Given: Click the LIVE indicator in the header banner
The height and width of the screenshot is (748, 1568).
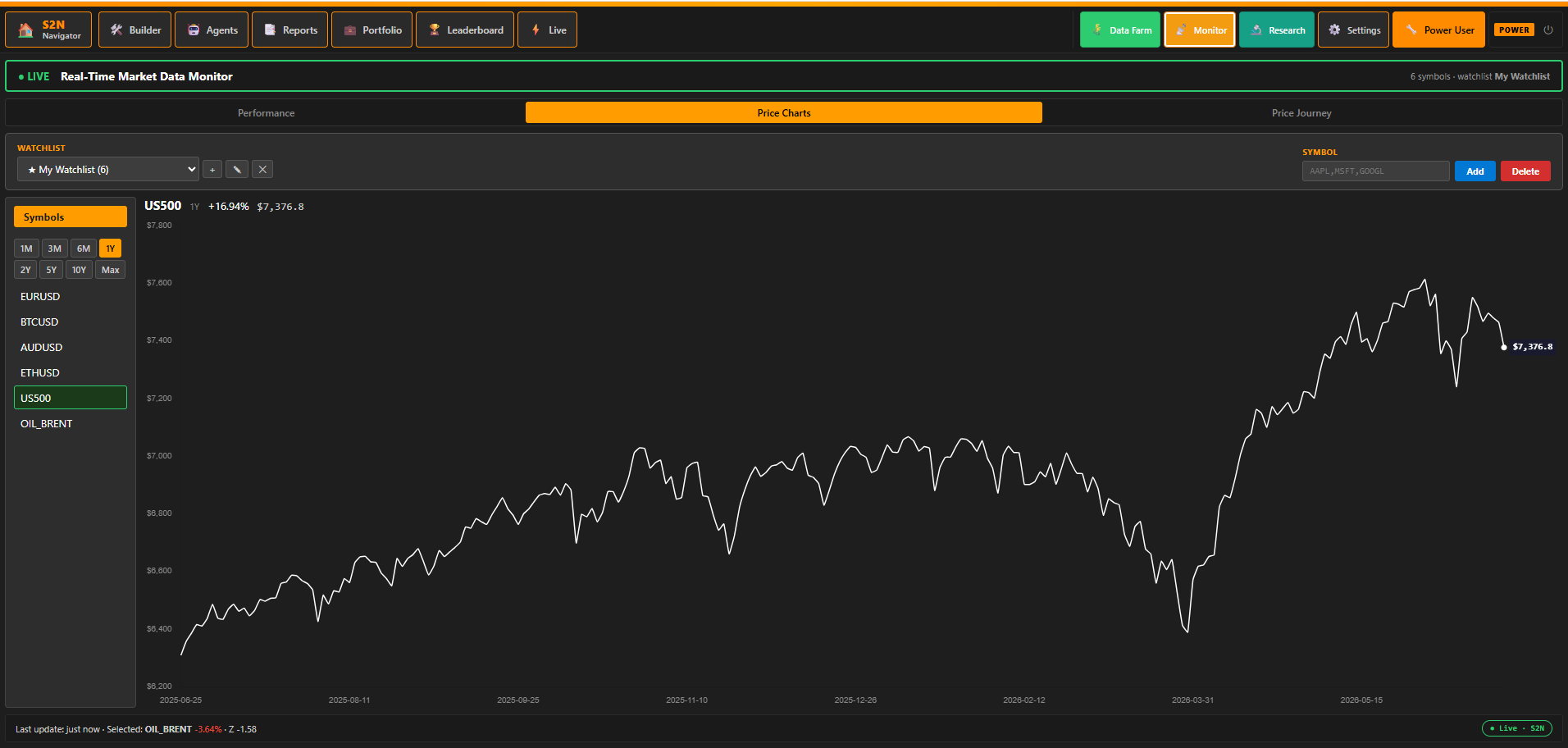Looking at the screenshot, I should (x=34, y=76).
